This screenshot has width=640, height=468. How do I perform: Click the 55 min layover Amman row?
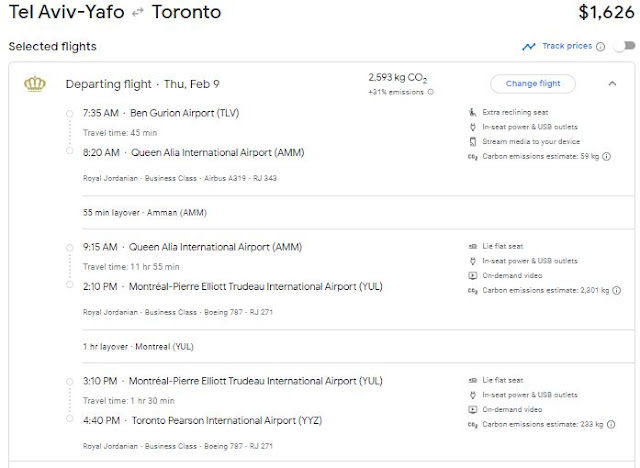point(145,213)
